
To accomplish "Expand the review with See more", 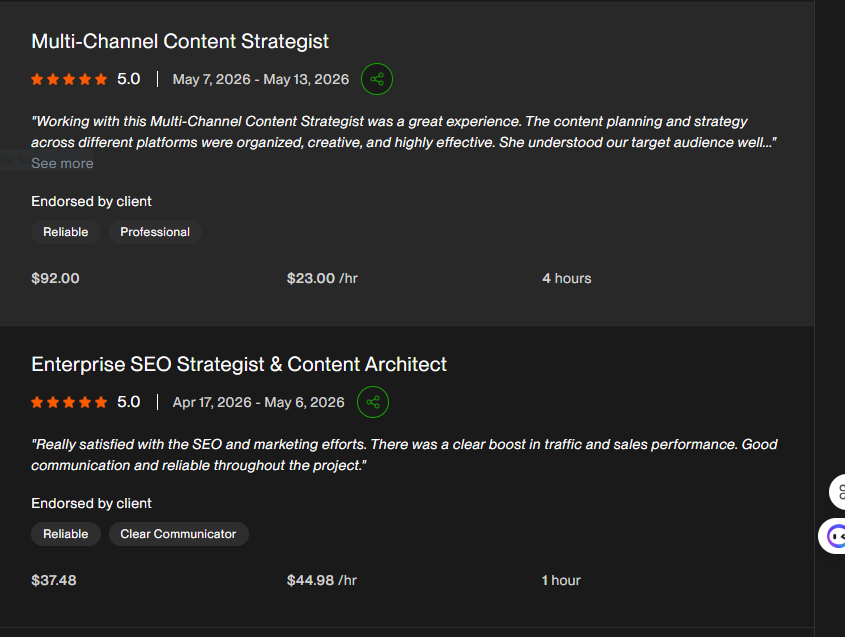I will click(62, 163).
